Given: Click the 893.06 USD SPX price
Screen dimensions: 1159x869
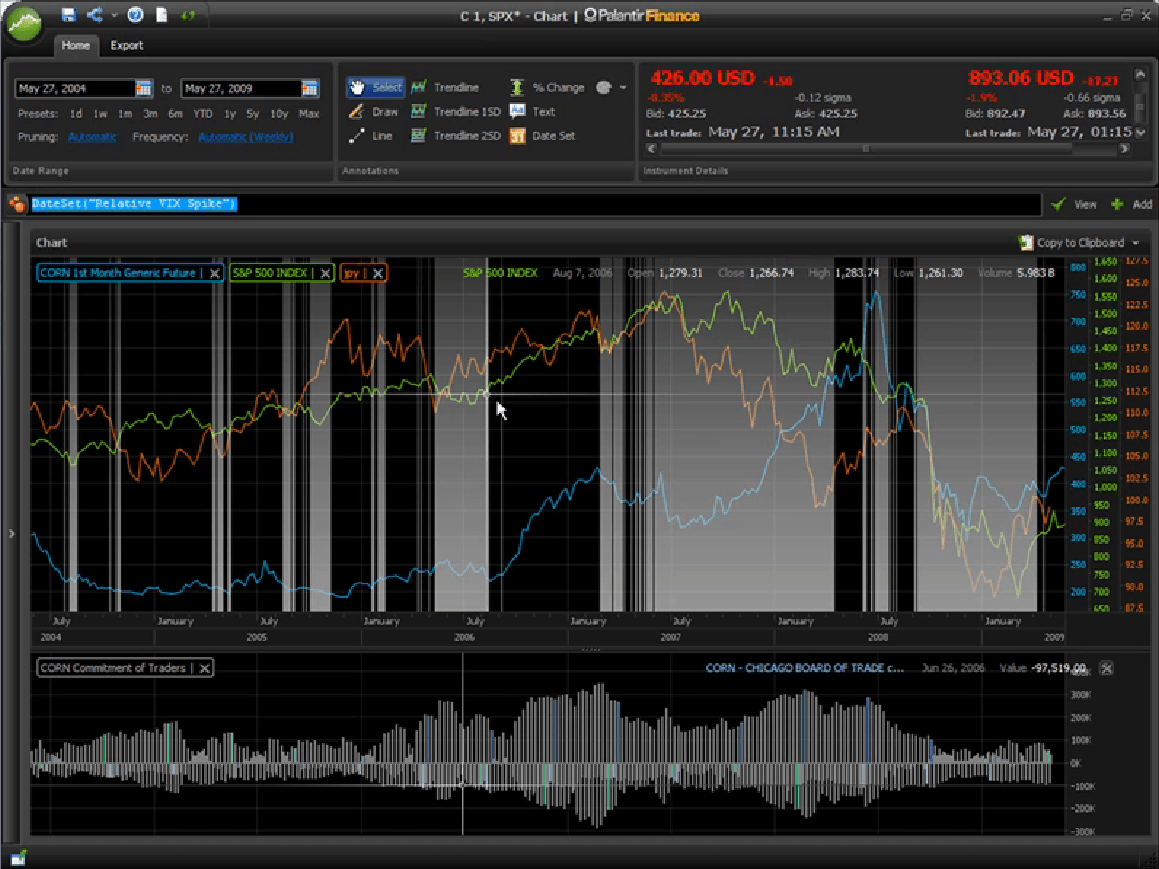Looking at the screenshot, I should [x=1021, y=78].
